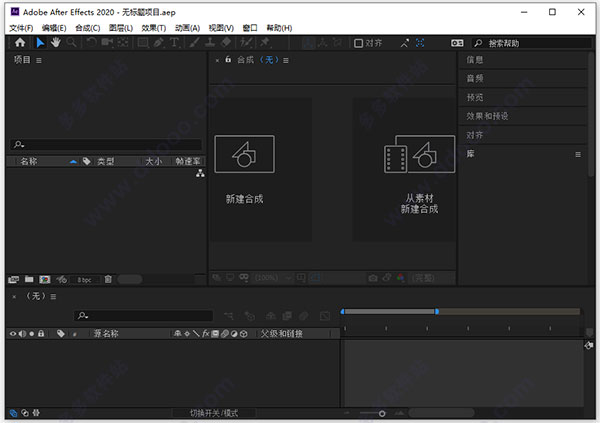Open the 合成(C) menu

point(88,28)
